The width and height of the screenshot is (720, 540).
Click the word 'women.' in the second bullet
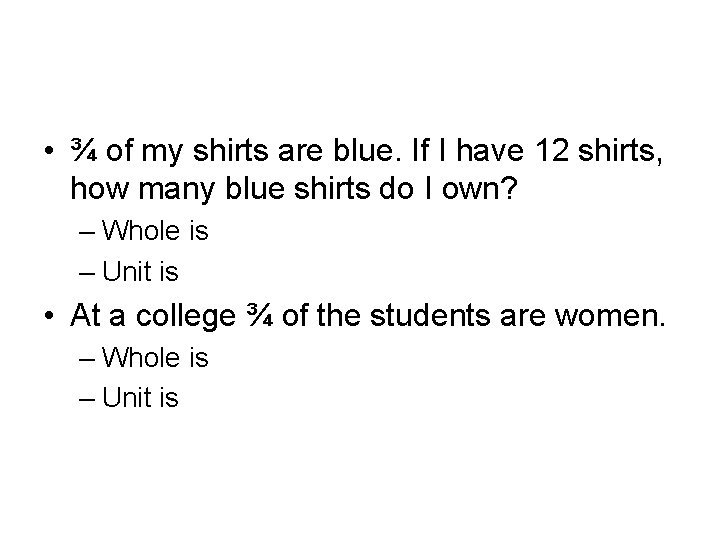tap(610, 316)
